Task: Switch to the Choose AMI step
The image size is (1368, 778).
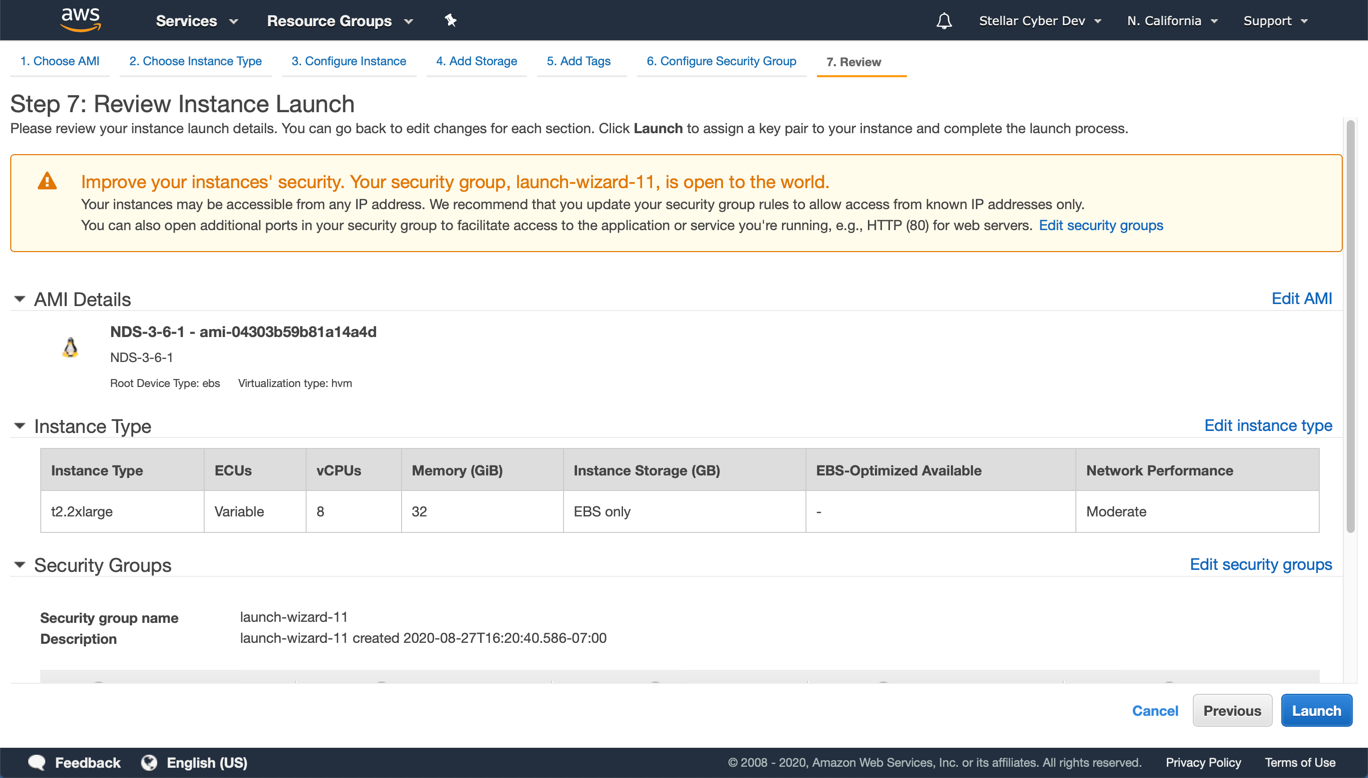Action: (59, 61)
